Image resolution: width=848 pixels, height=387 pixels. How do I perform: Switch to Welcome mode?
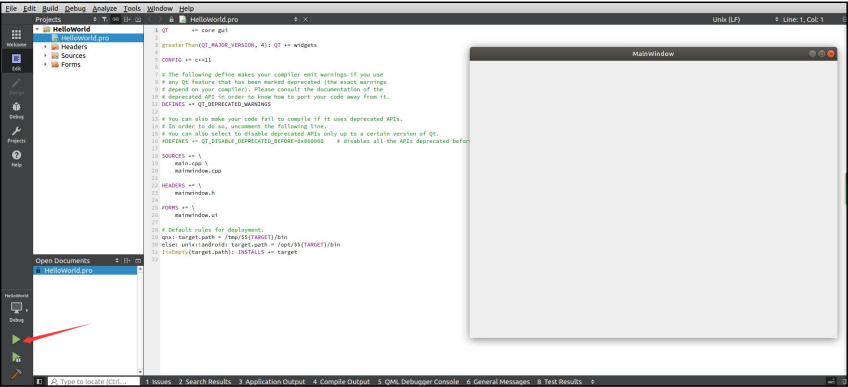tap(16, 38)
